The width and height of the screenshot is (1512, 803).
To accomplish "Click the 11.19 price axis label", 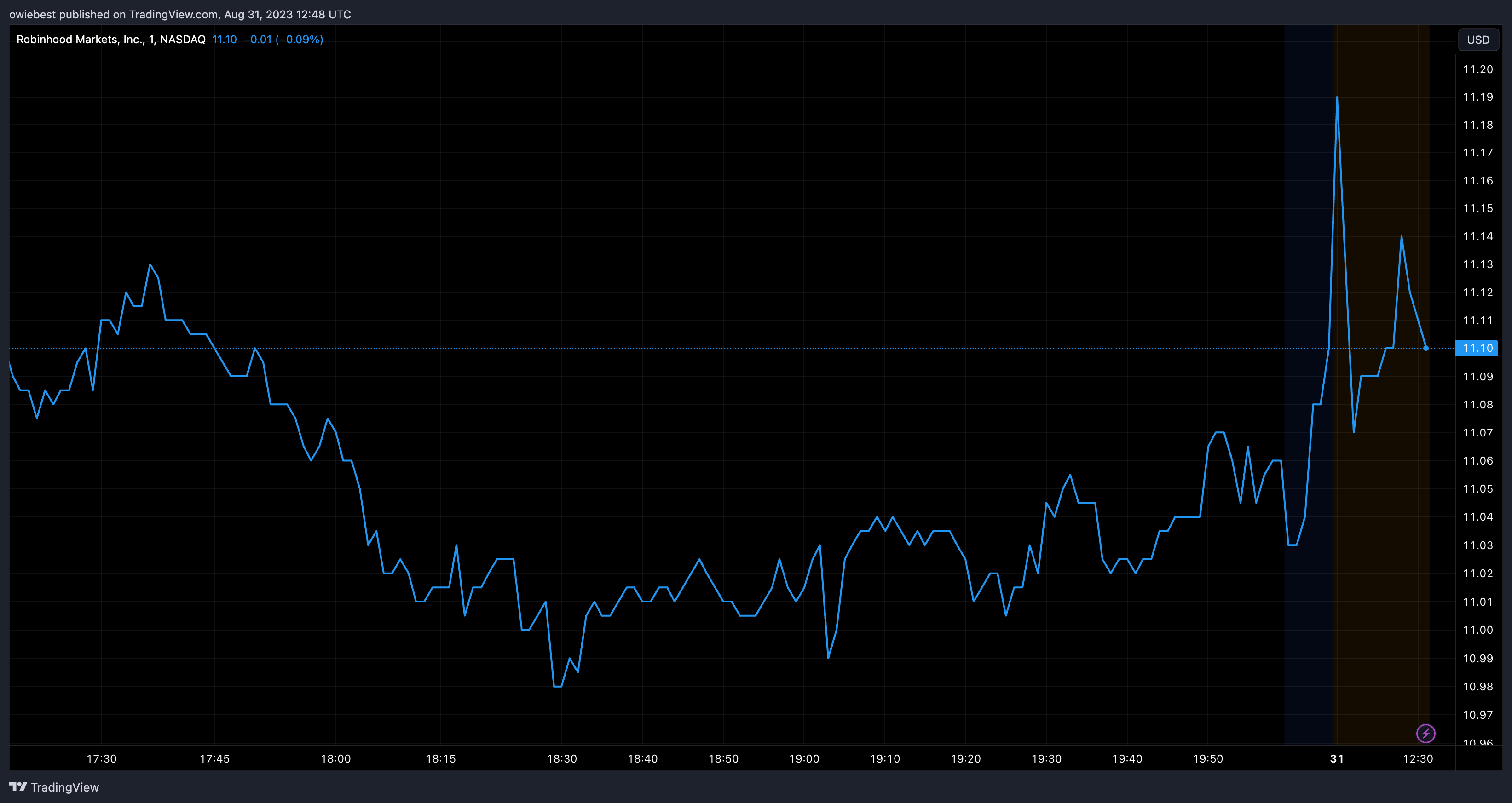I will 1478,97.
